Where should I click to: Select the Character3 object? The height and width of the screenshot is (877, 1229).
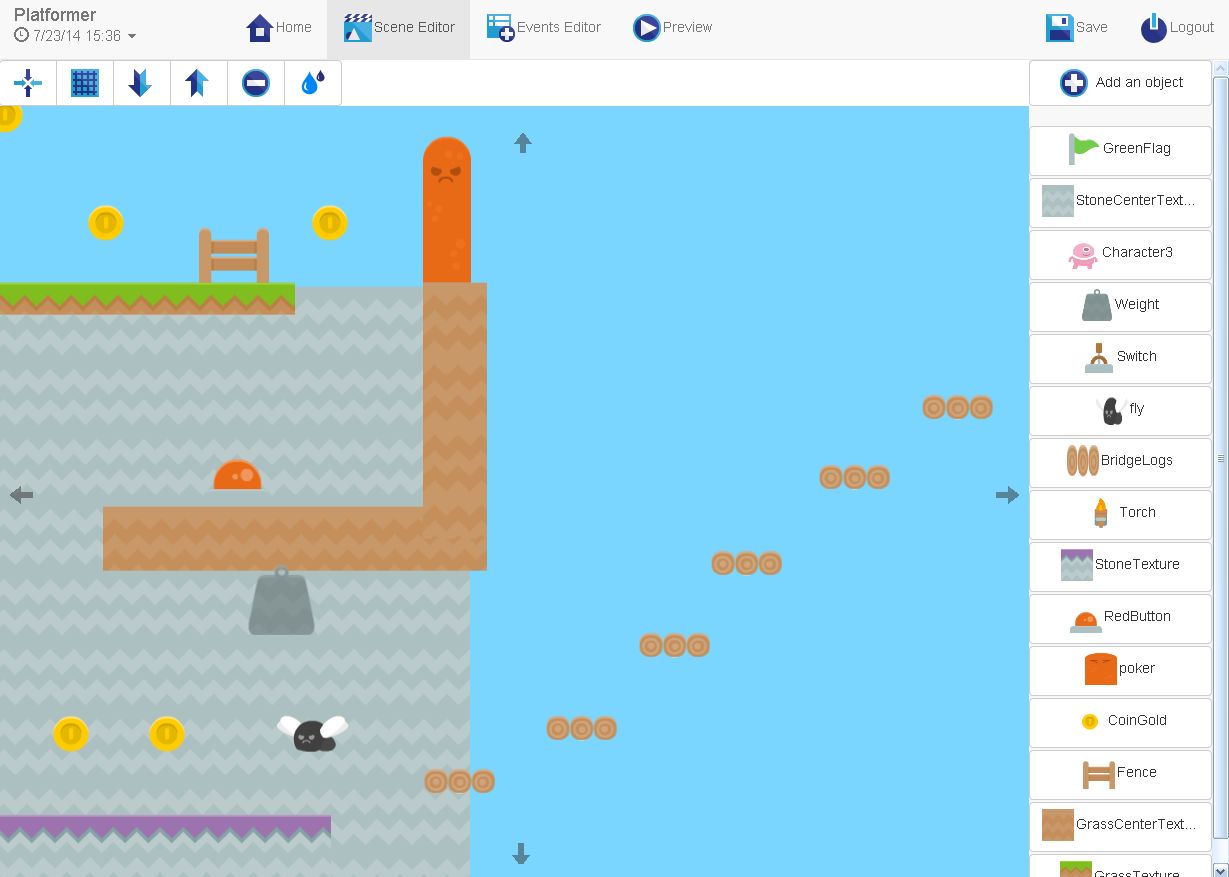point(1120,252)
